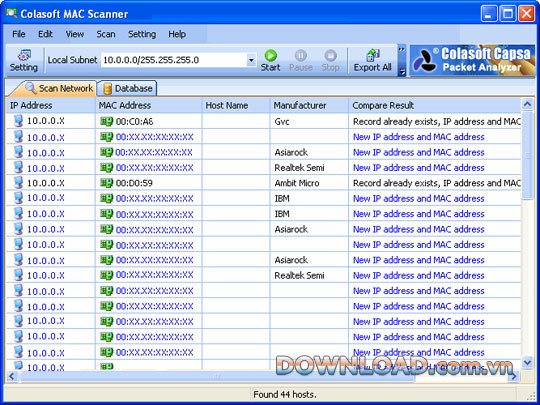Click the Colasoft MAC Scanner title bar icon

pos(12,13)
